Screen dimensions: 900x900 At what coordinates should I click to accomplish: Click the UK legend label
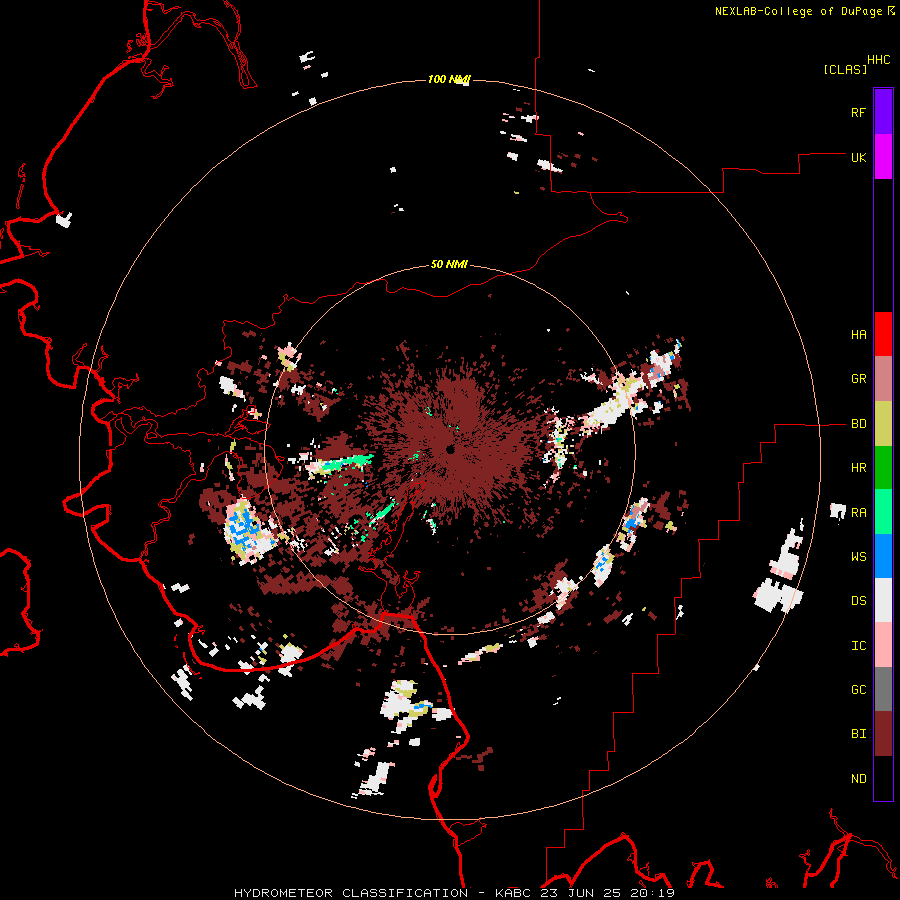pos(858,157)
